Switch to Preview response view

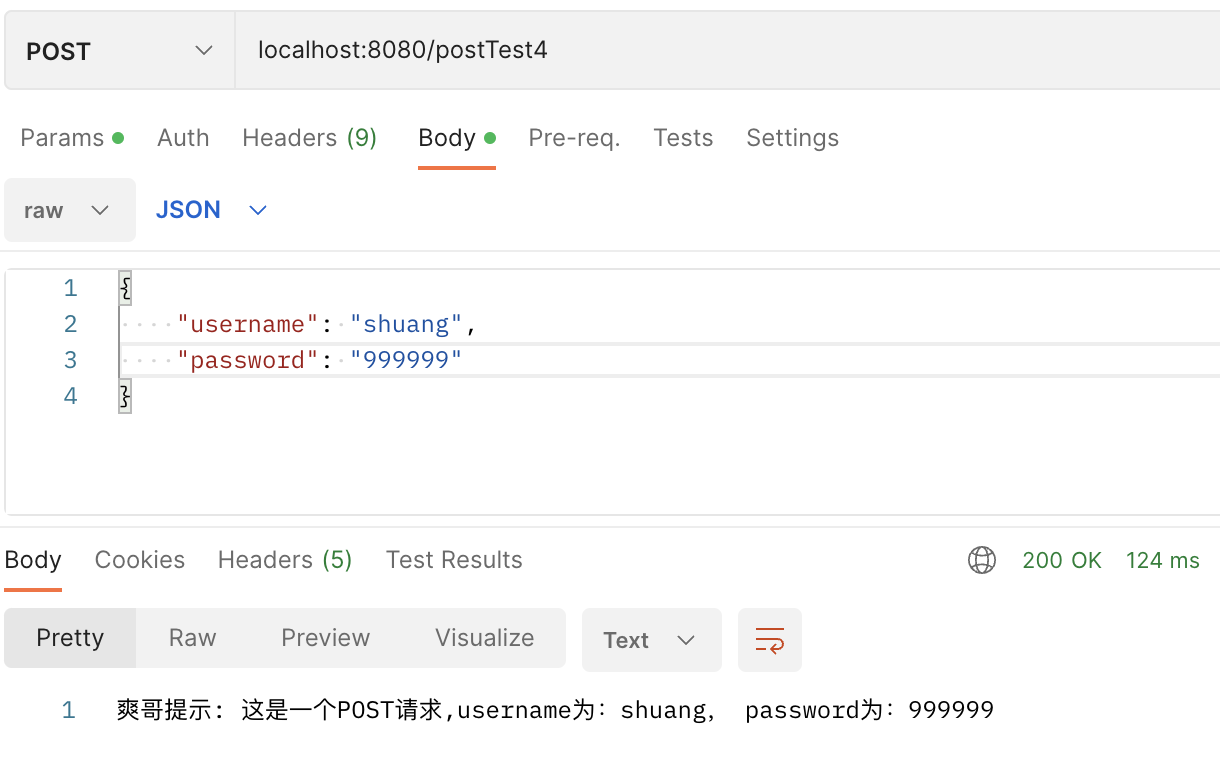tap(326, 638)
